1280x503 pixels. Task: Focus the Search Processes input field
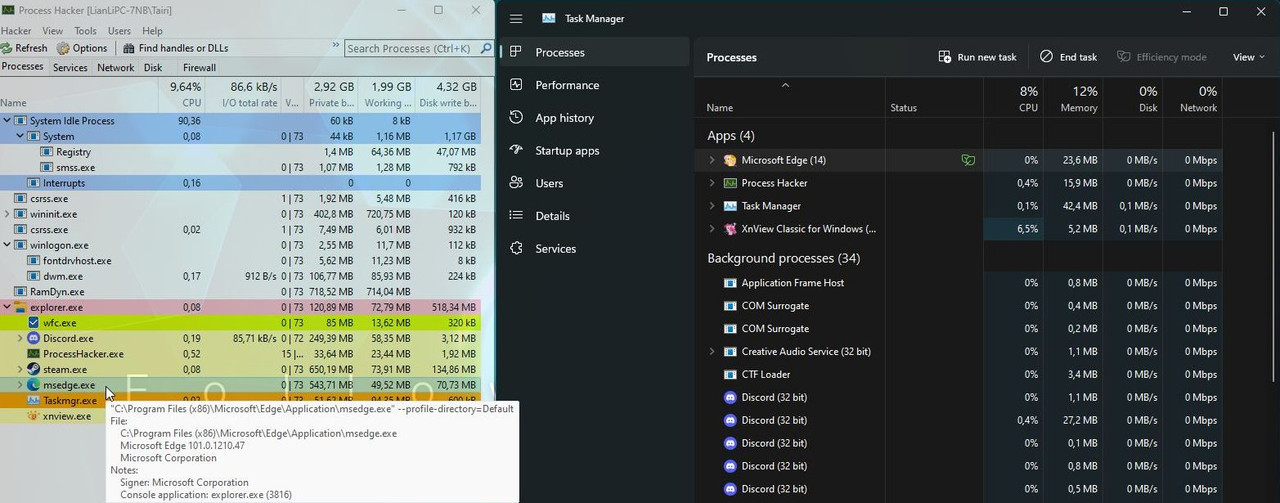411,48
